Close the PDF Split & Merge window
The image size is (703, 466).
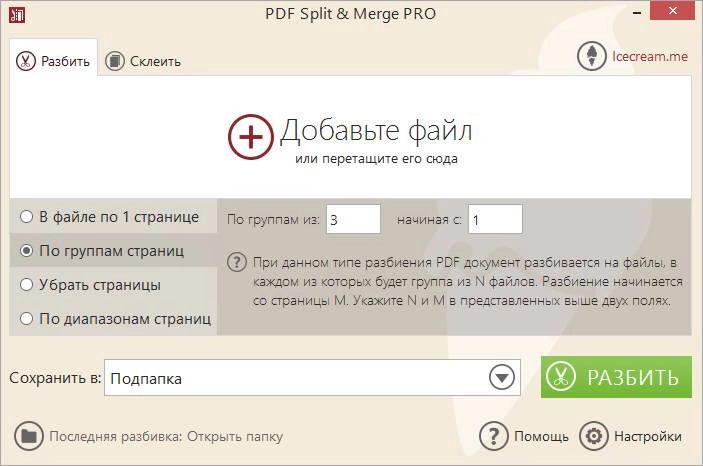pos(673,11)
